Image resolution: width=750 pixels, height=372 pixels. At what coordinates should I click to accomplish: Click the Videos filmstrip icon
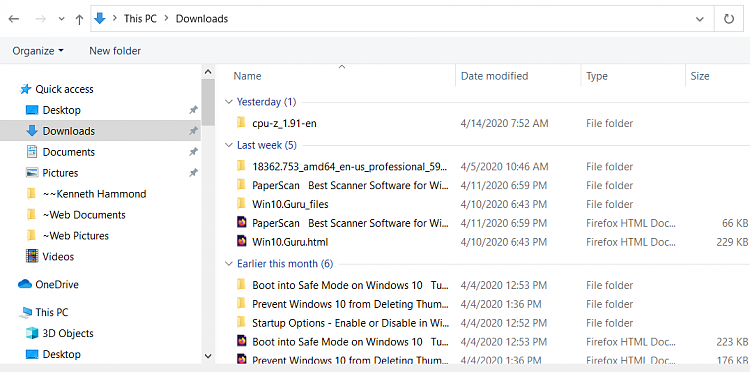32,257
